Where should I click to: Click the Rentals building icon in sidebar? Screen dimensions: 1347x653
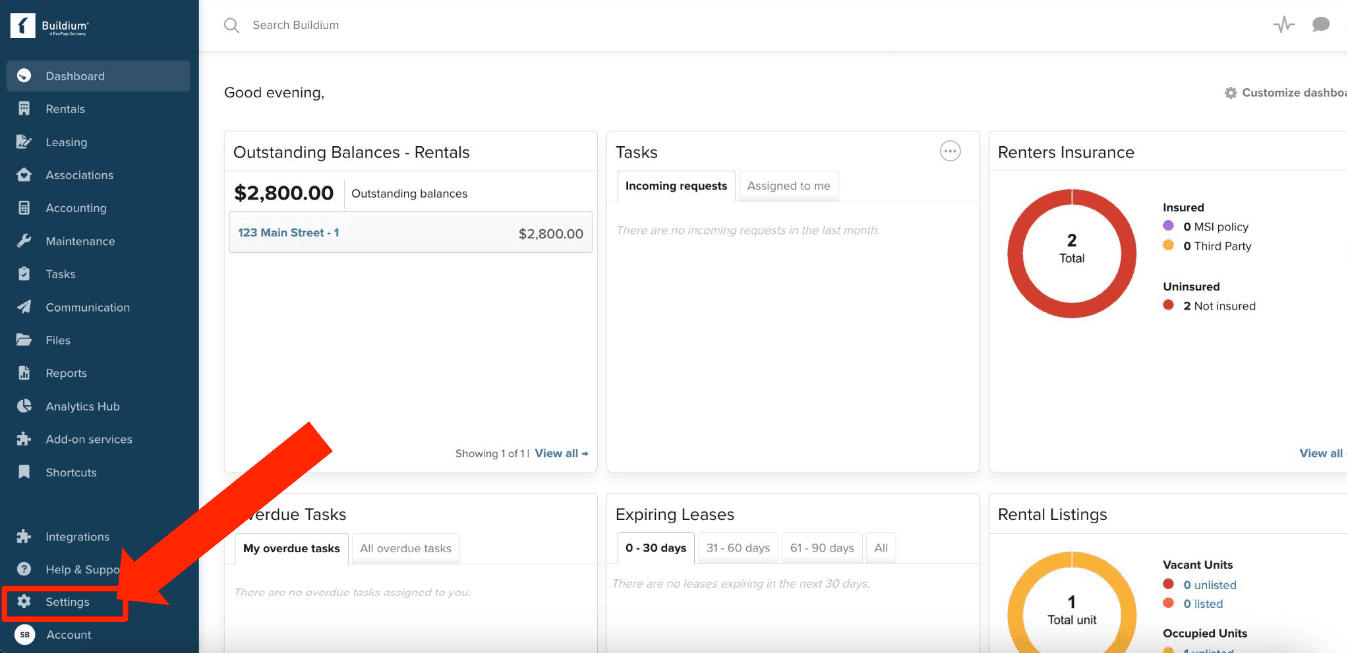click(x=24, y=109)
